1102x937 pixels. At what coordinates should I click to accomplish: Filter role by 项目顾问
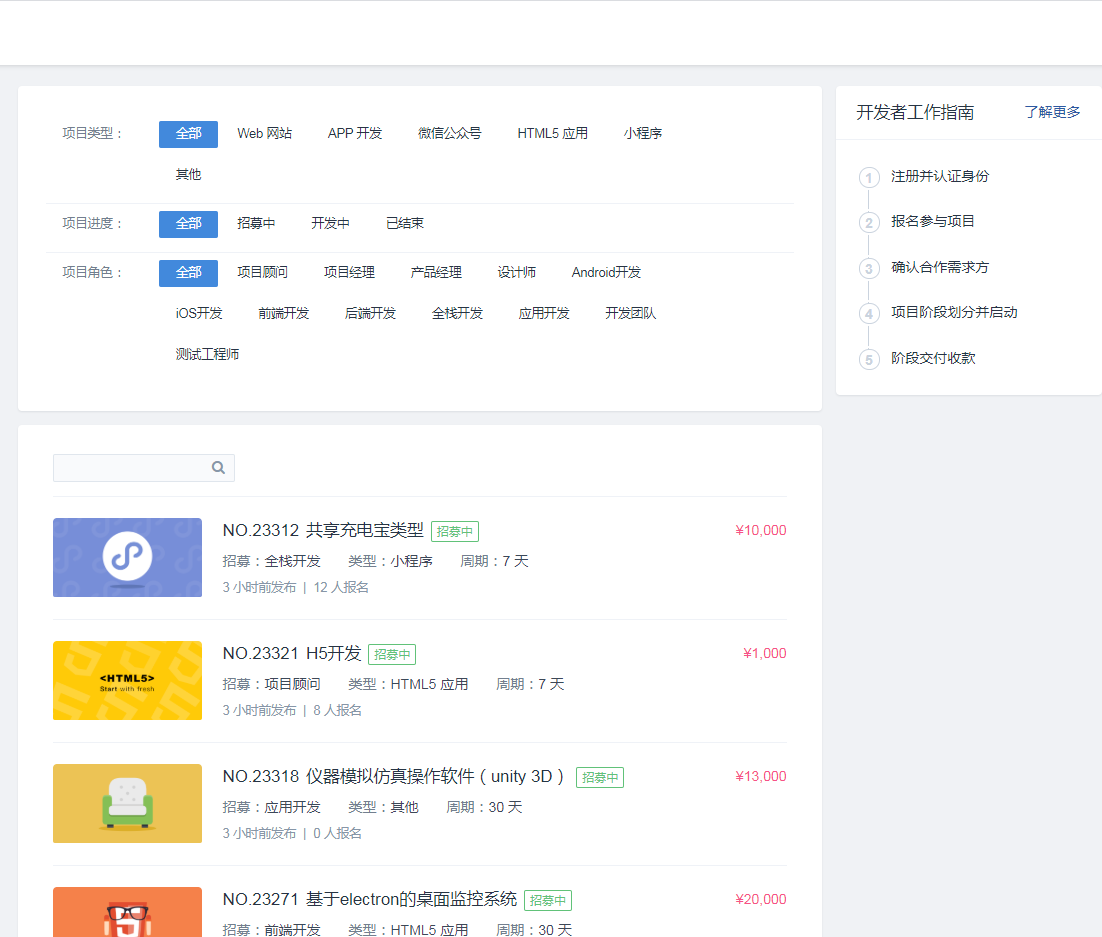click(263, 273)
